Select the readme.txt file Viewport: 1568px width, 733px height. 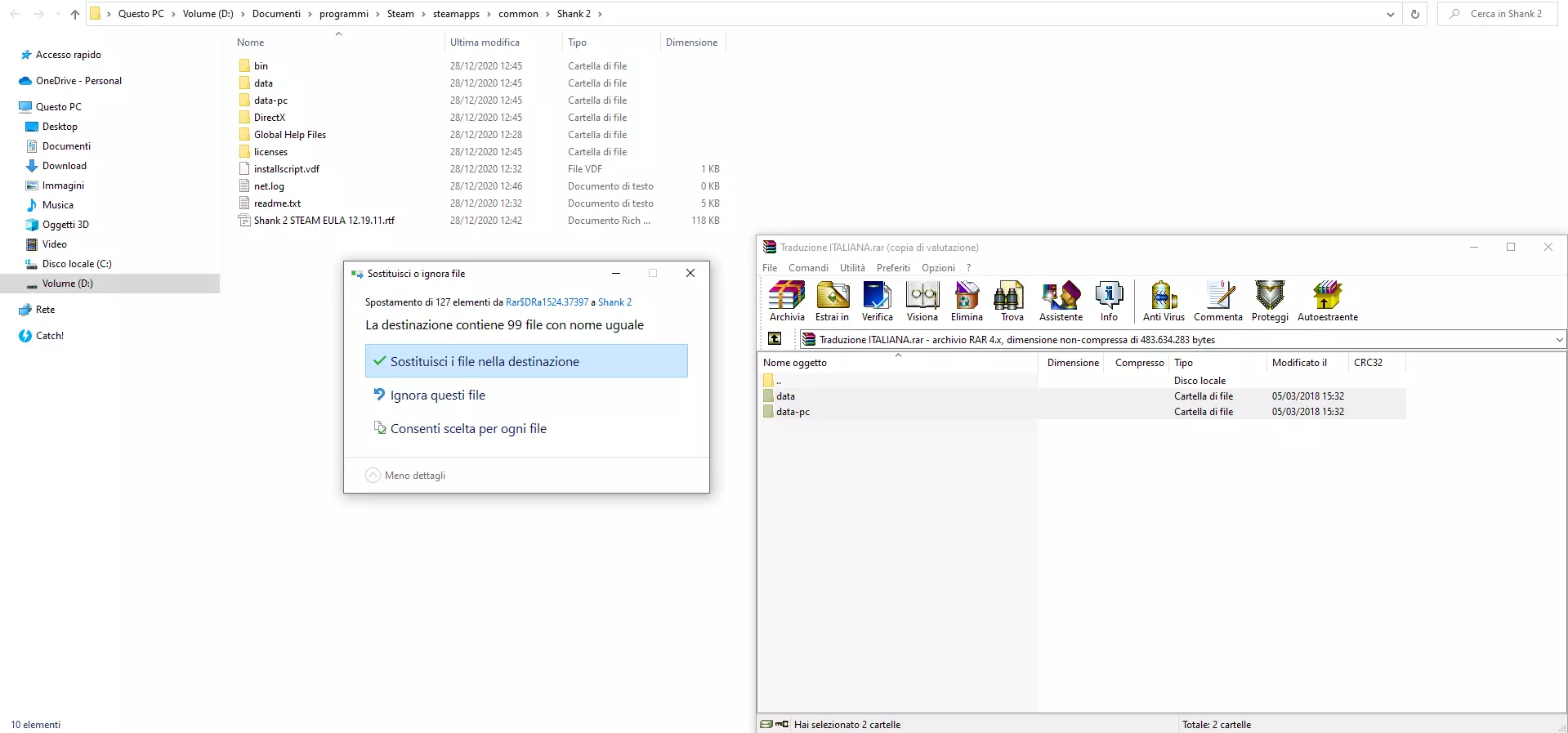pos(277,203)
